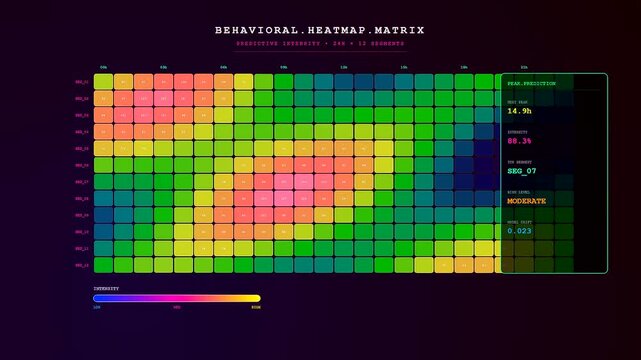The image size is (641, 360).
Task: Select the 12h column header
Action: (344, 67)
